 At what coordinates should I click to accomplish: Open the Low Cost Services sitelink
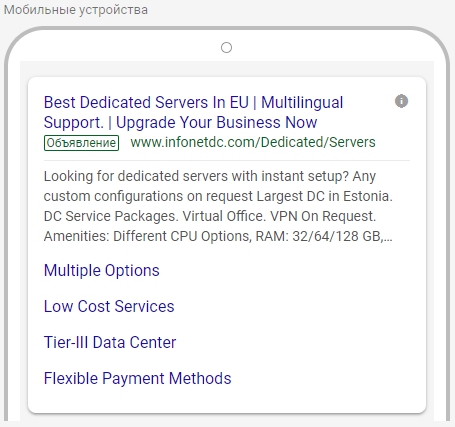coord(109,306)
